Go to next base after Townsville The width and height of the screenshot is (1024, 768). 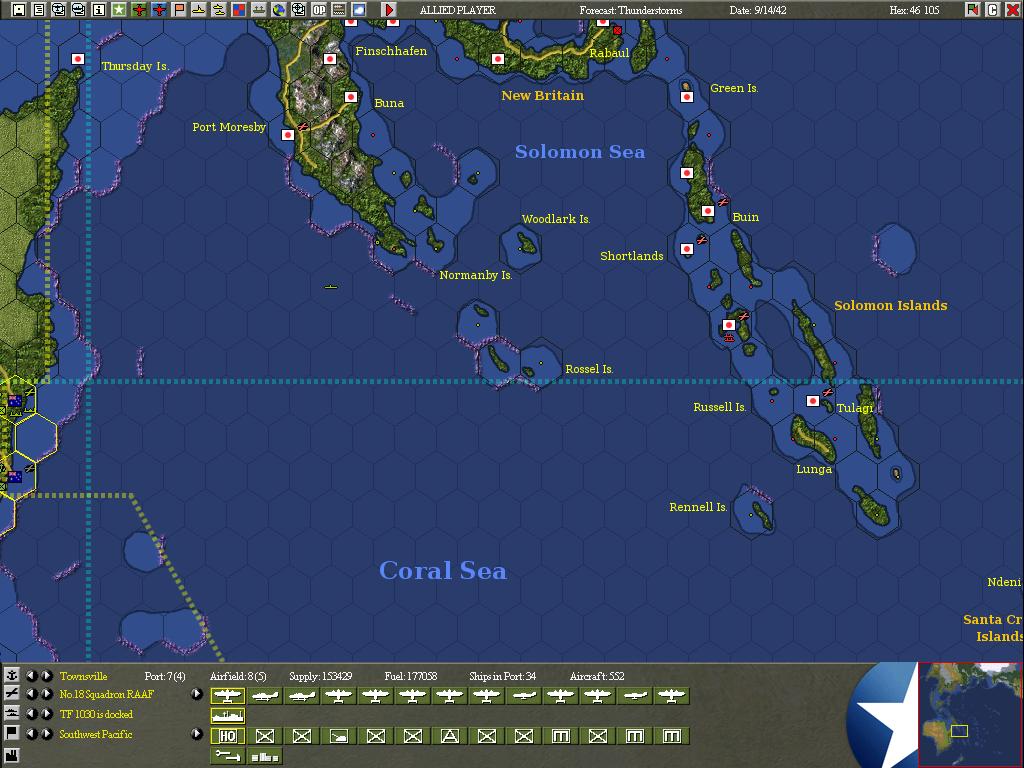pyautogui.click(x=46, y=675)
